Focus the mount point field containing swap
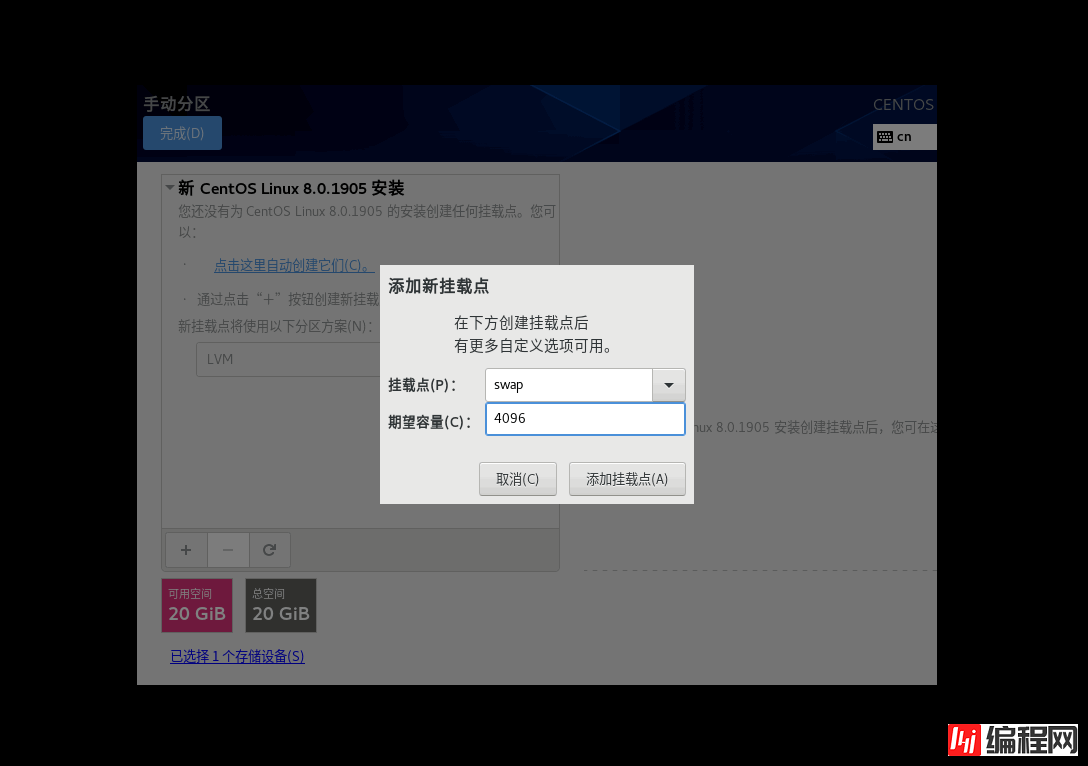The image size is (1088, 766). click(x=568, y=385)
